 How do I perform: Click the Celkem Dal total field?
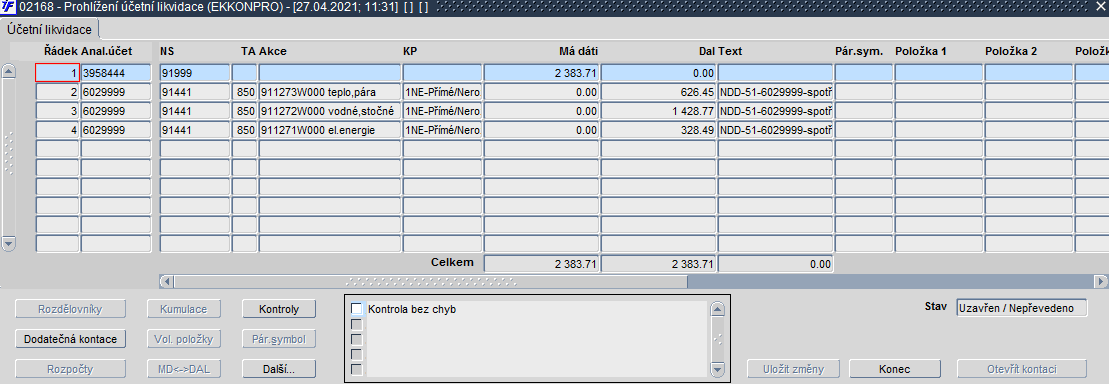click(x=659, y=264)
